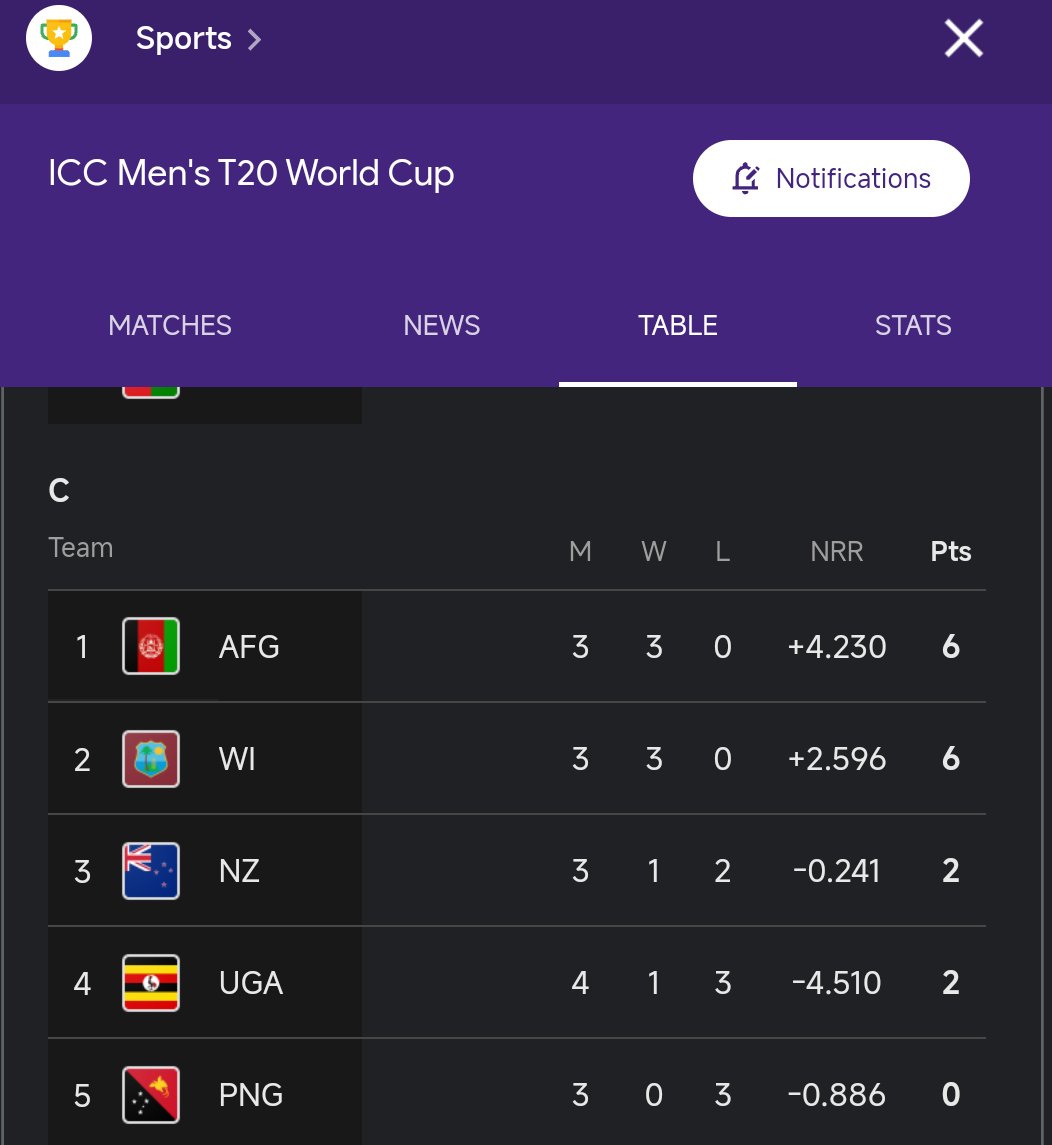The image size is (1052, 1145).
Task: Select the WI team name
Action: (x=237, y=759)
